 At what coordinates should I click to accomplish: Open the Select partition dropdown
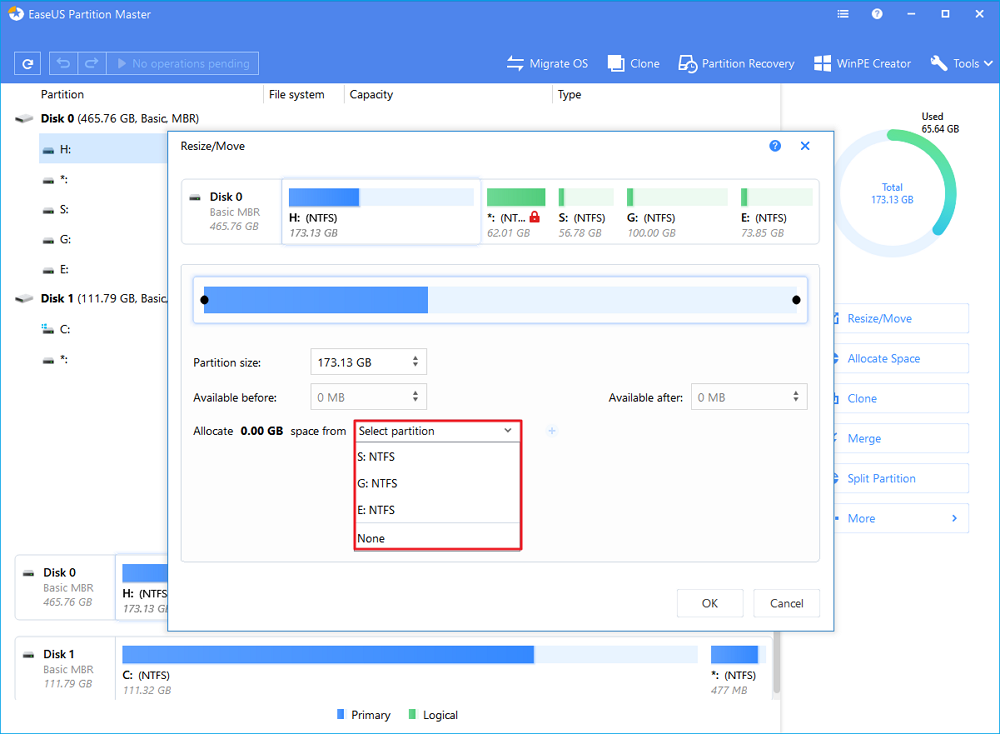[x=438, y=431]
